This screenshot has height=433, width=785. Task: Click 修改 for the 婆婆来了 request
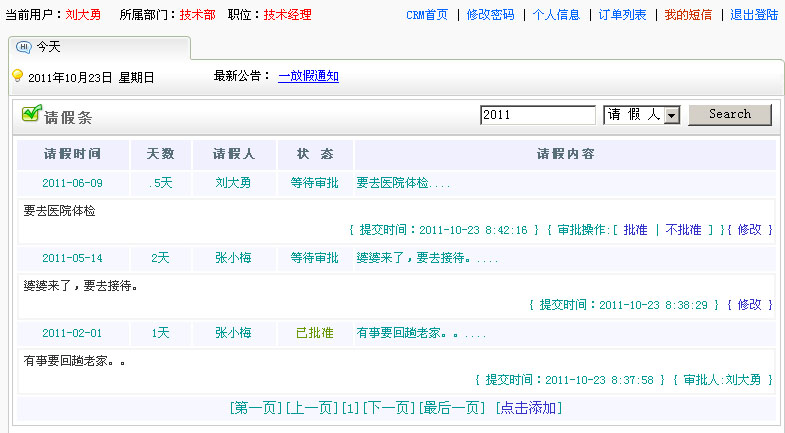tap(749, 305)
